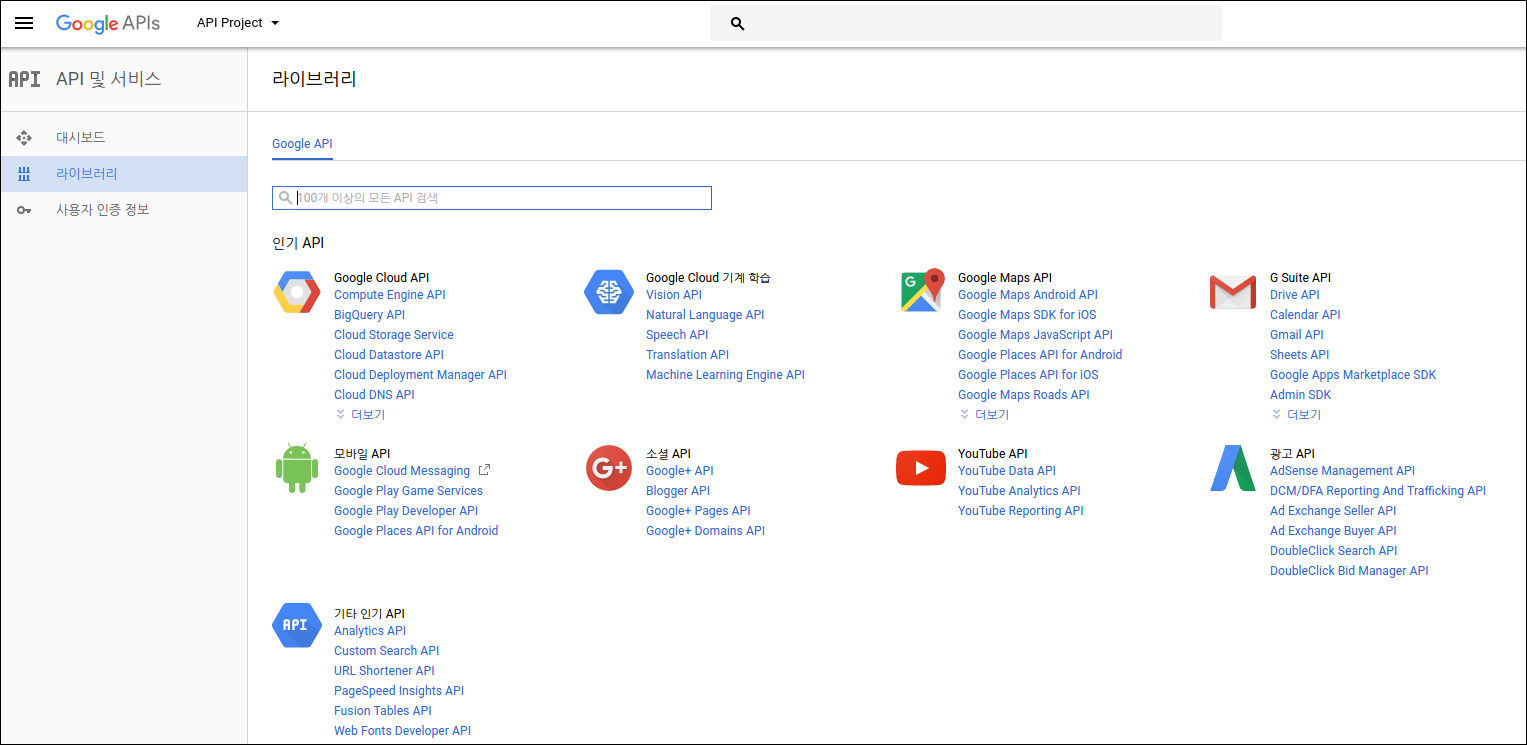Open the hamburger navigation menu

coord(24,23)
